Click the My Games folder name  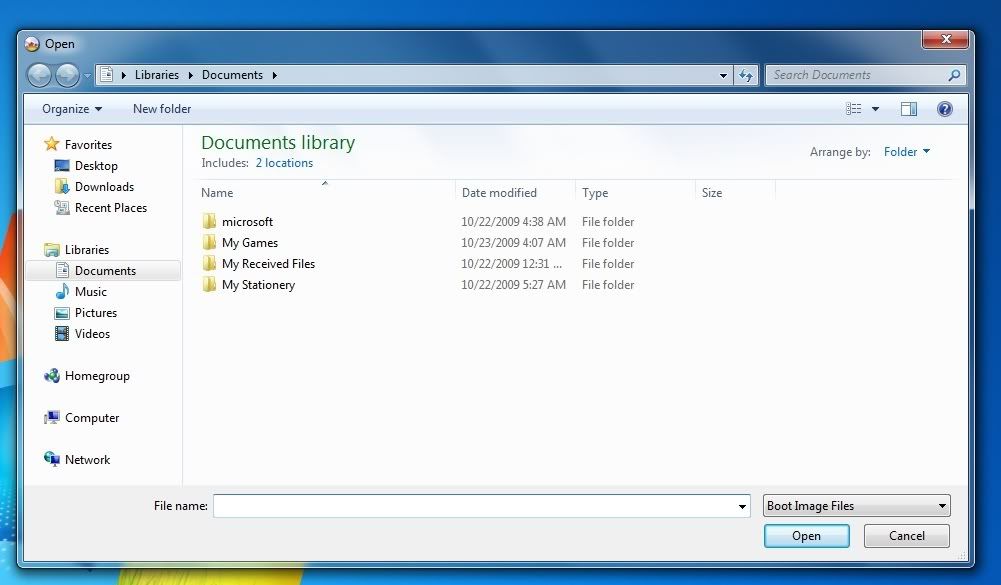click(250, 243)
